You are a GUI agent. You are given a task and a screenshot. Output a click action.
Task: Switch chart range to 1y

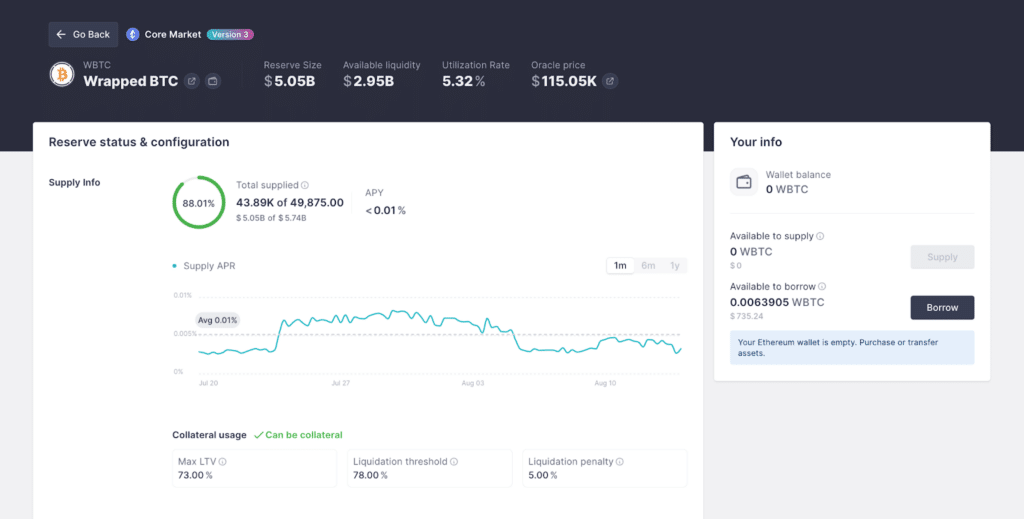coord(675,266)
